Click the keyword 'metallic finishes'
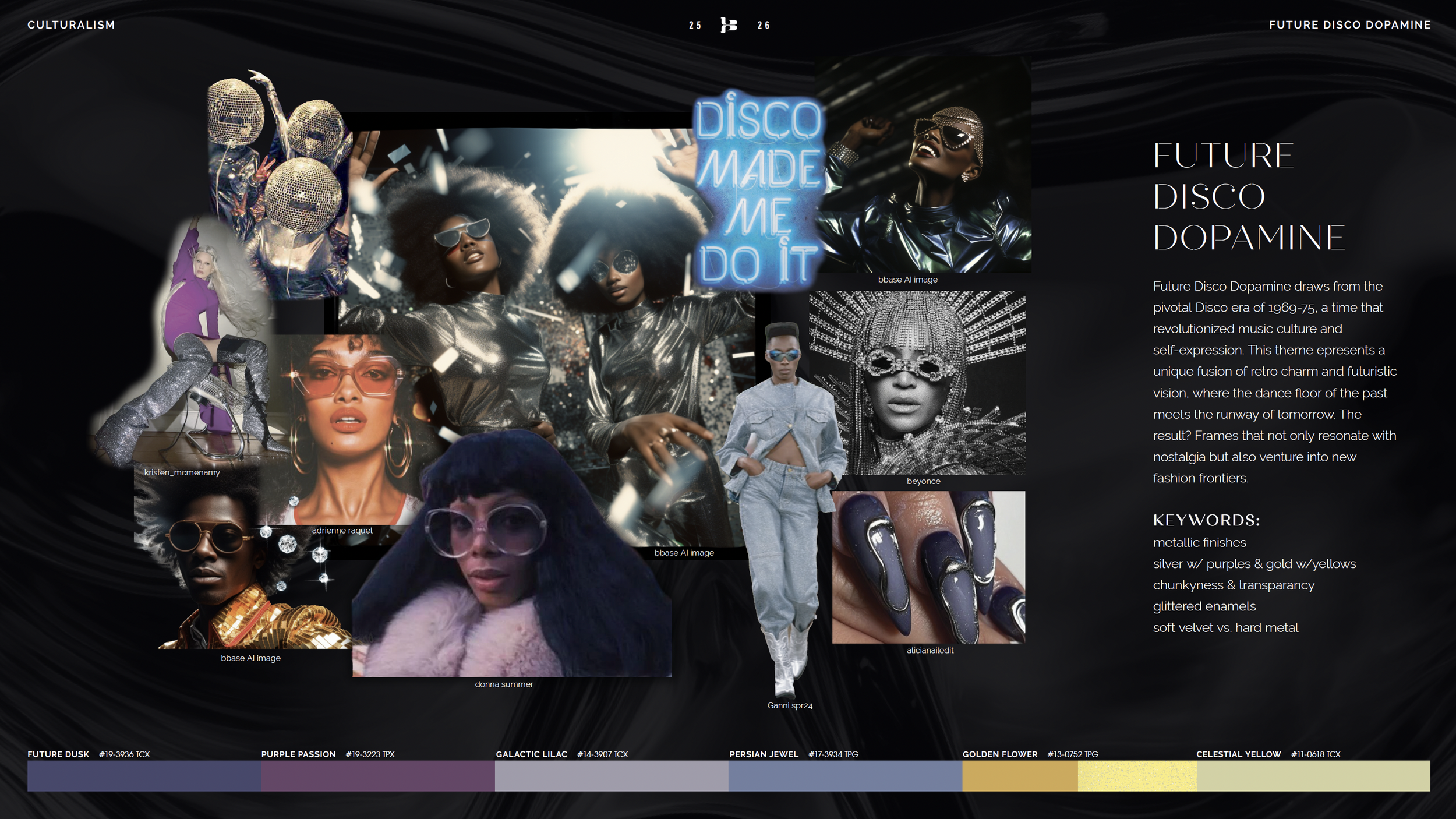1456x819 pixels. [1200, 542]
